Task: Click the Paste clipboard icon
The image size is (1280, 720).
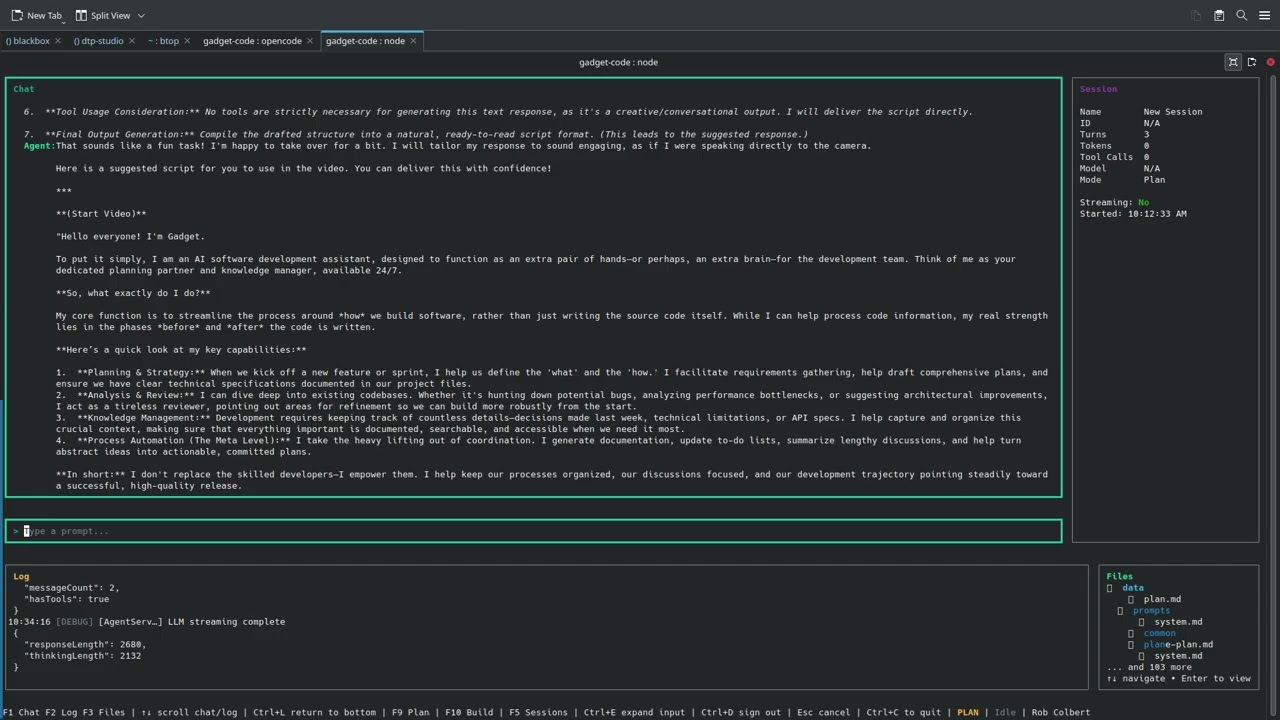Action: click(1219, 15)
